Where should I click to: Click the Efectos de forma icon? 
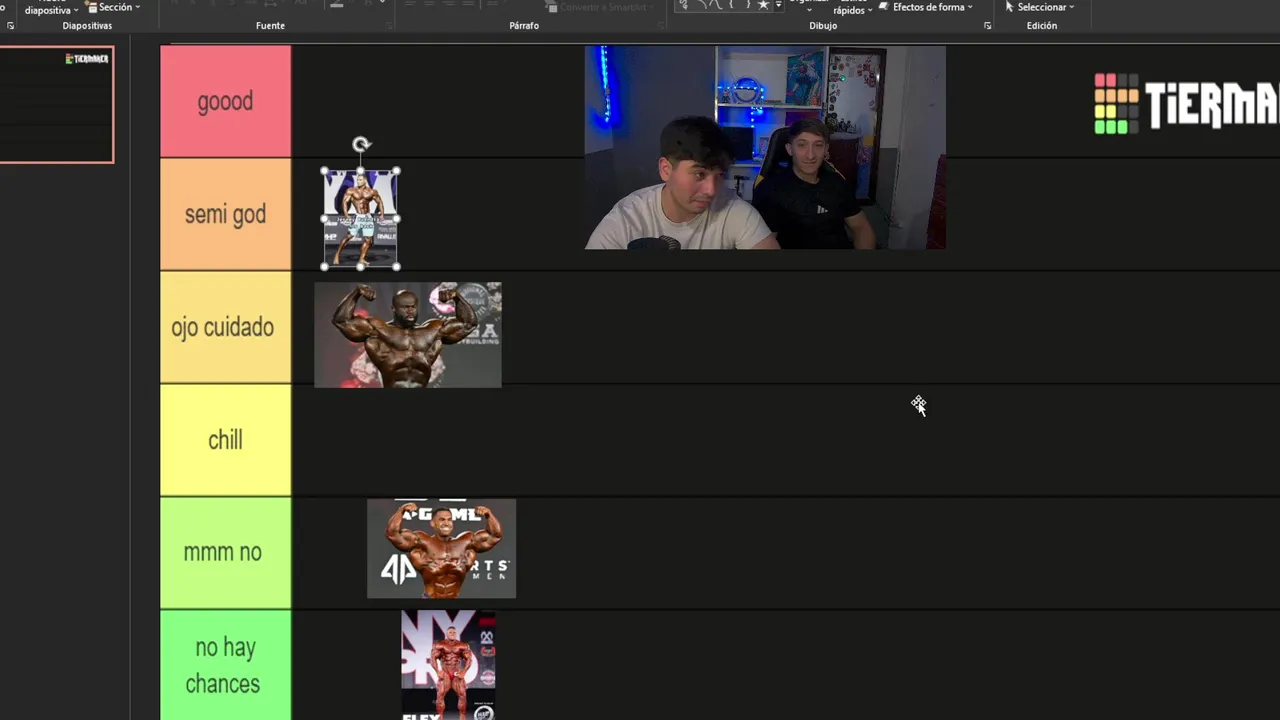(x=883, y=7)
